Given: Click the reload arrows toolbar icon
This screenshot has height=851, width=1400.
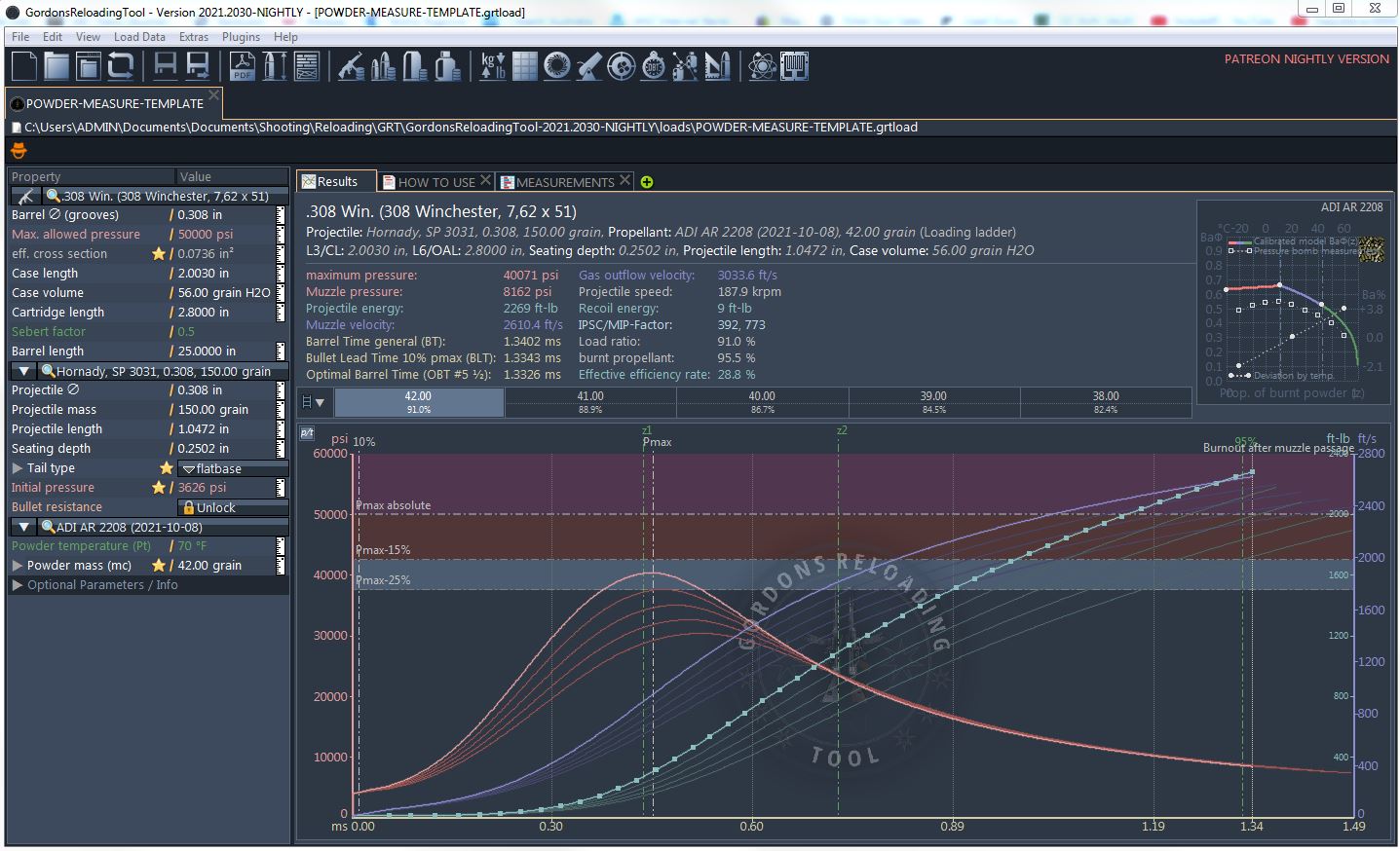Looking at the screenshot, I should [121, 66].
